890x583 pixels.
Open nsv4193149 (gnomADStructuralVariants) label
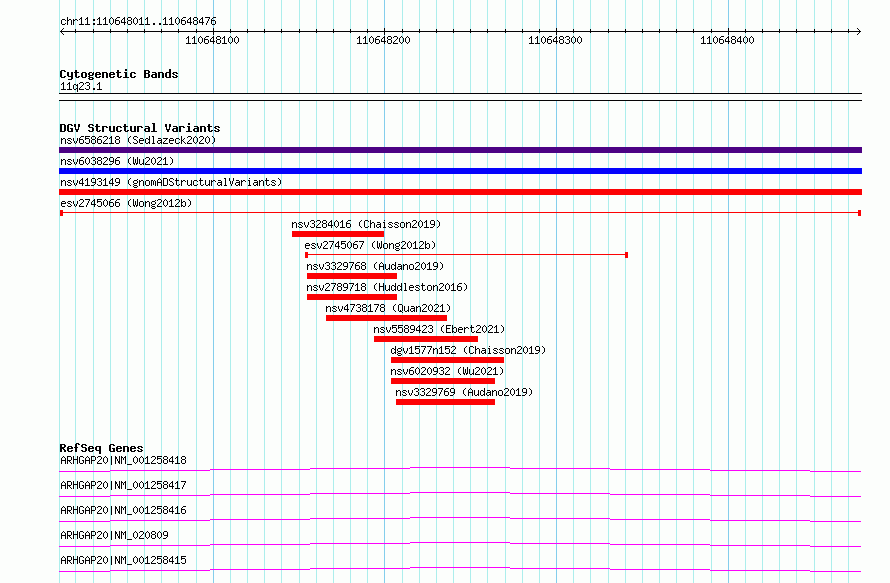171,182
